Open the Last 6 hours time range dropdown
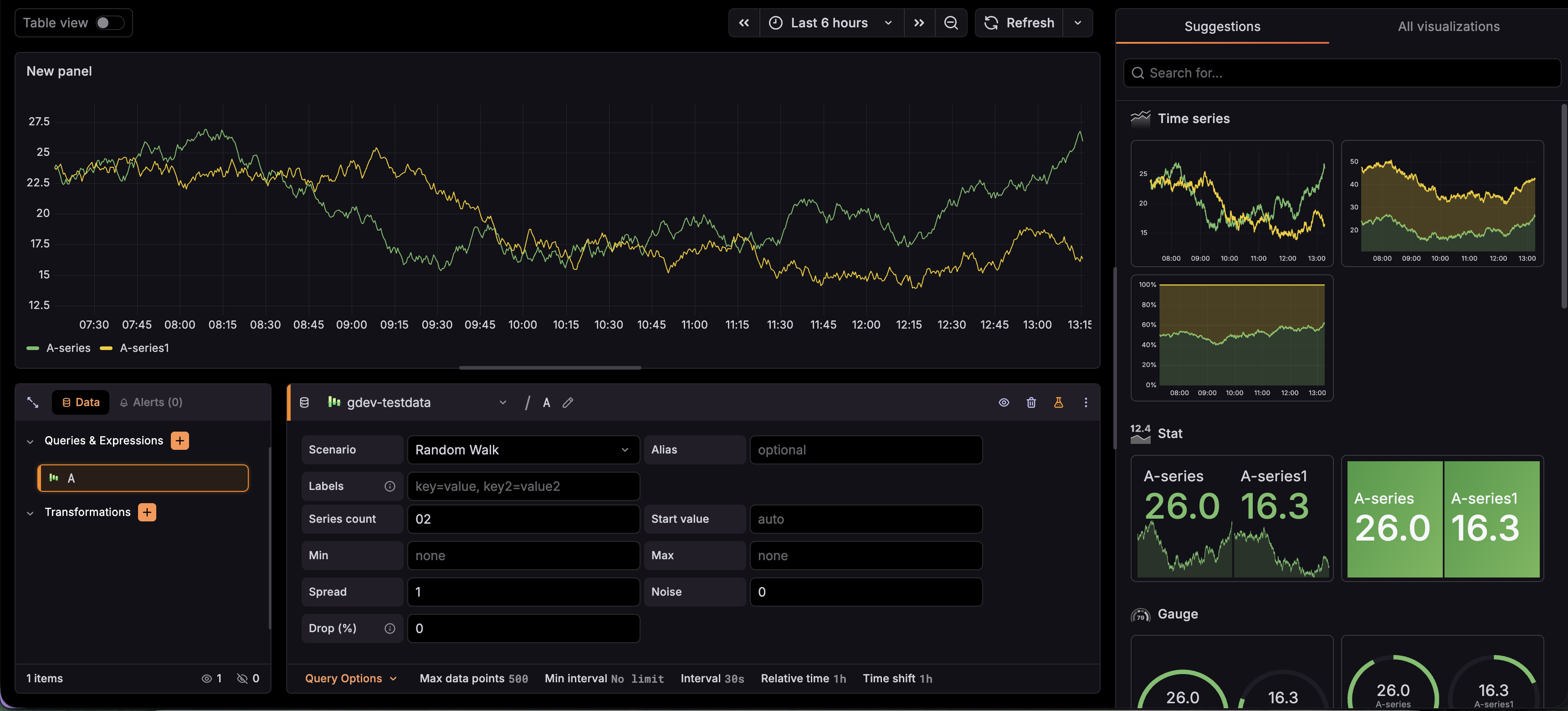Image resolution: width=1568 pixels, height=711 pixels. [831, 22]
